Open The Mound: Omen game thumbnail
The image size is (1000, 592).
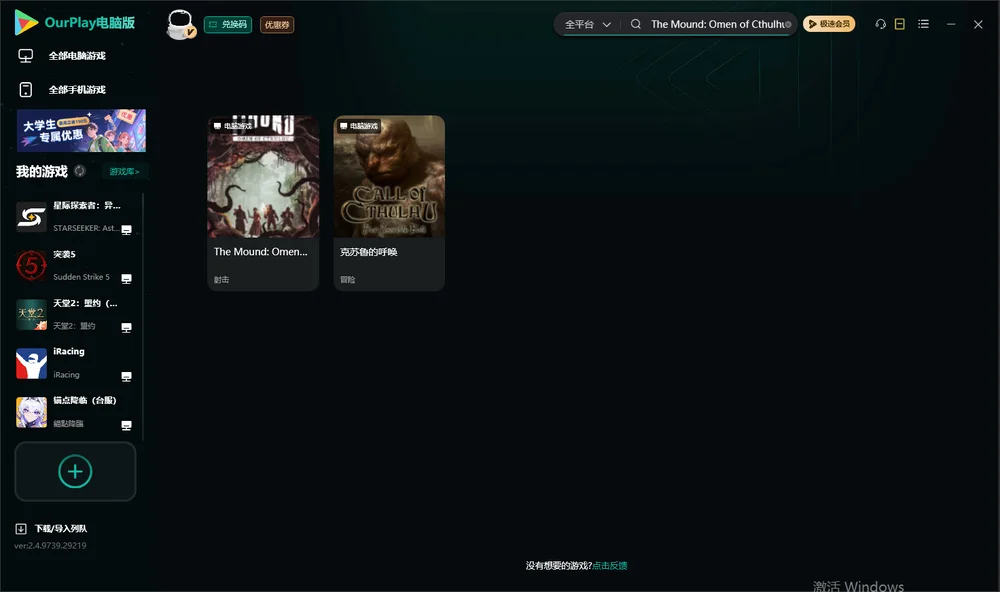pyautogui.click(x=263, y=177)
